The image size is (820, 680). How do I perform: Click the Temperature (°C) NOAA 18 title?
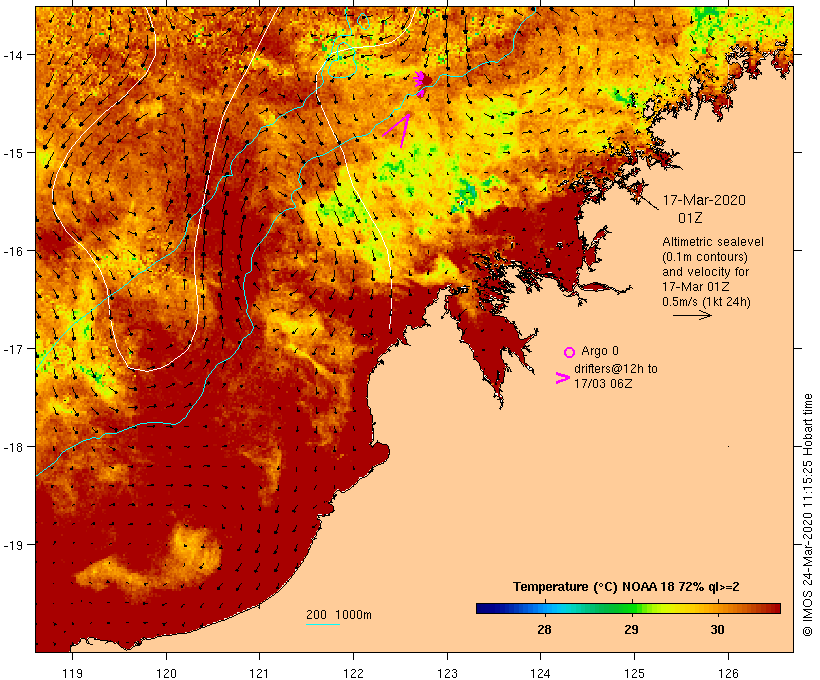click(626, 587)
